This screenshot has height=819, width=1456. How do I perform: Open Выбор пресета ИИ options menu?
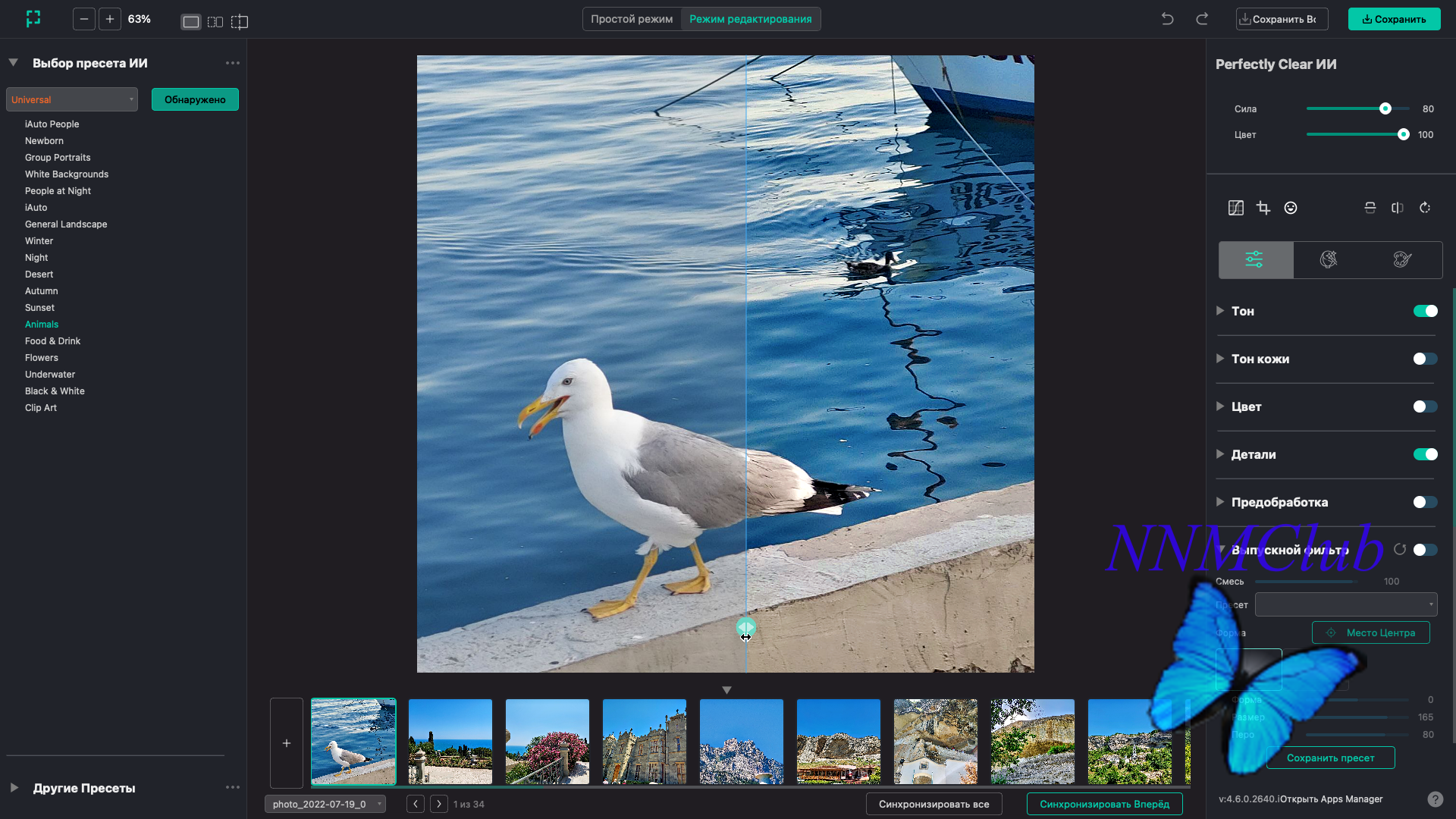point(233,63)
